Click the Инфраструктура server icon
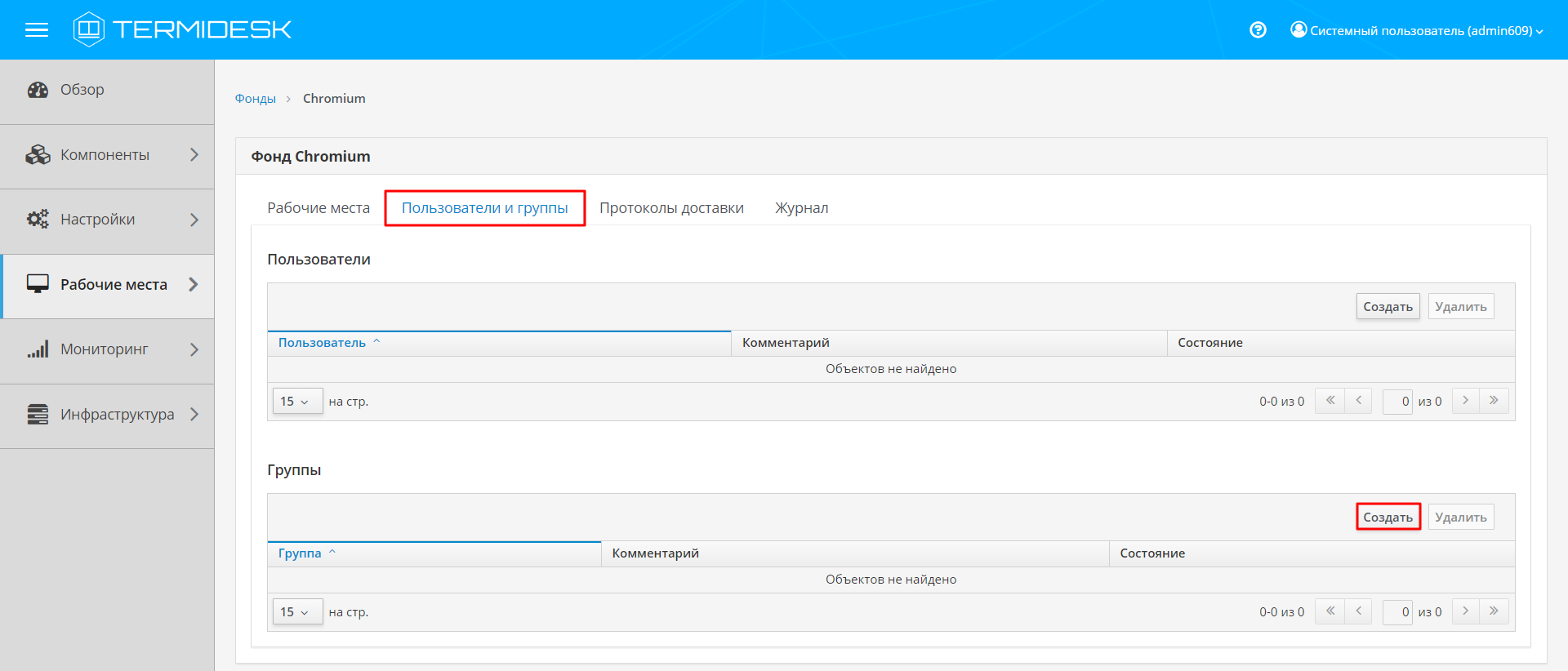1568x671 pixels. tap(38, 415)
